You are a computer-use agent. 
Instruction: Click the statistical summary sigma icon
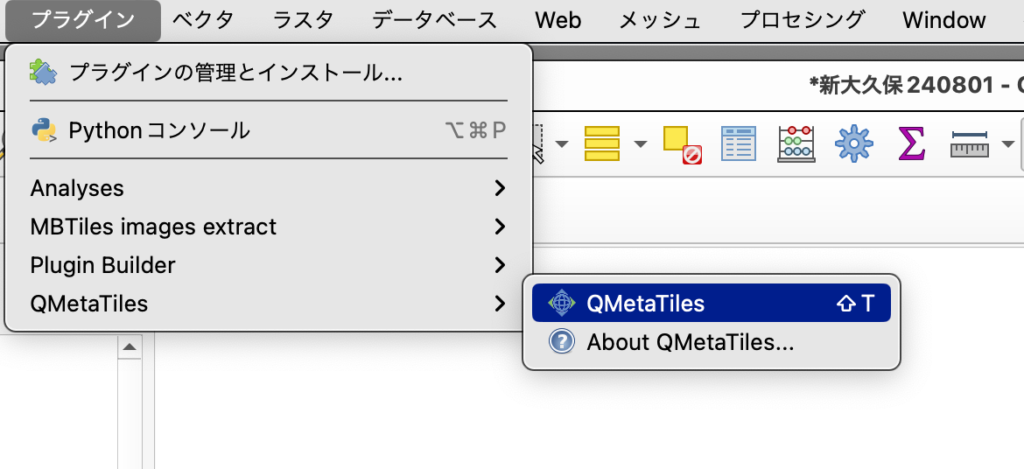pos(911,144)
